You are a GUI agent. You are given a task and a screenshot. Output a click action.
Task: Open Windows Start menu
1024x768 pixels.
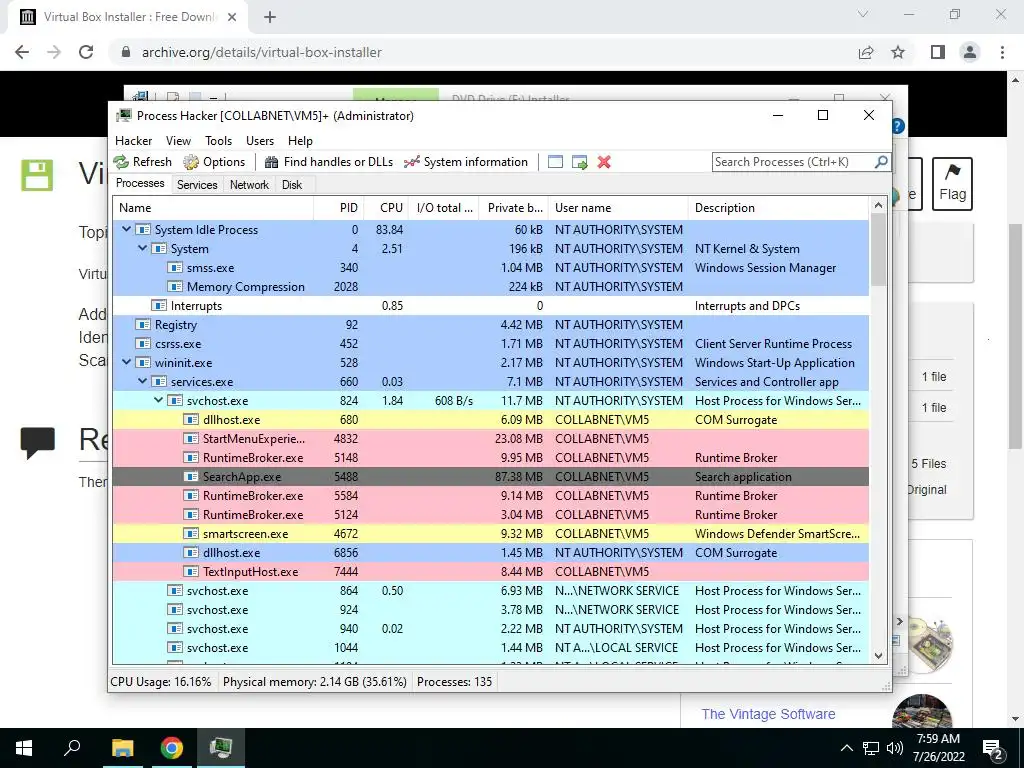[24, 748]
